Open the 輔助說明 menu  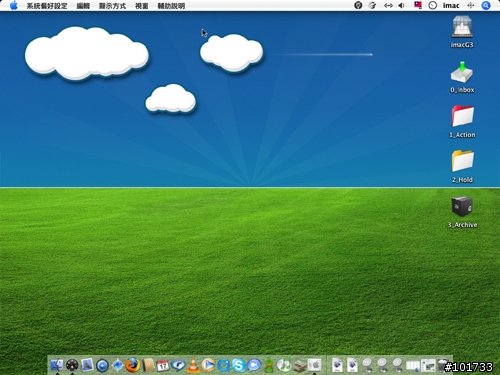171,6
